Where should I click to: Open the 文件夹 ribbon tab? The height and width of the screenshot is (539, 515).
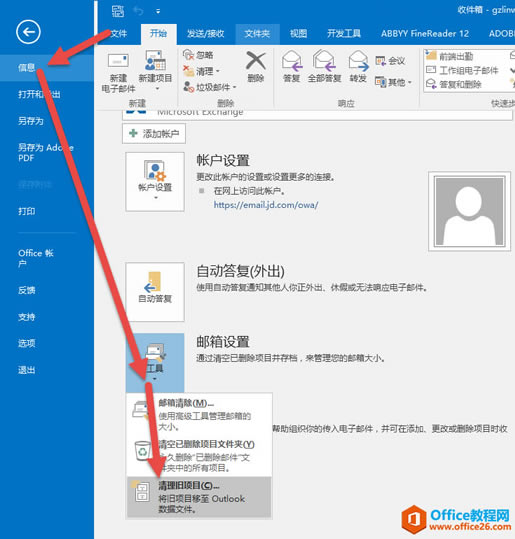click(x=257, y=34)
